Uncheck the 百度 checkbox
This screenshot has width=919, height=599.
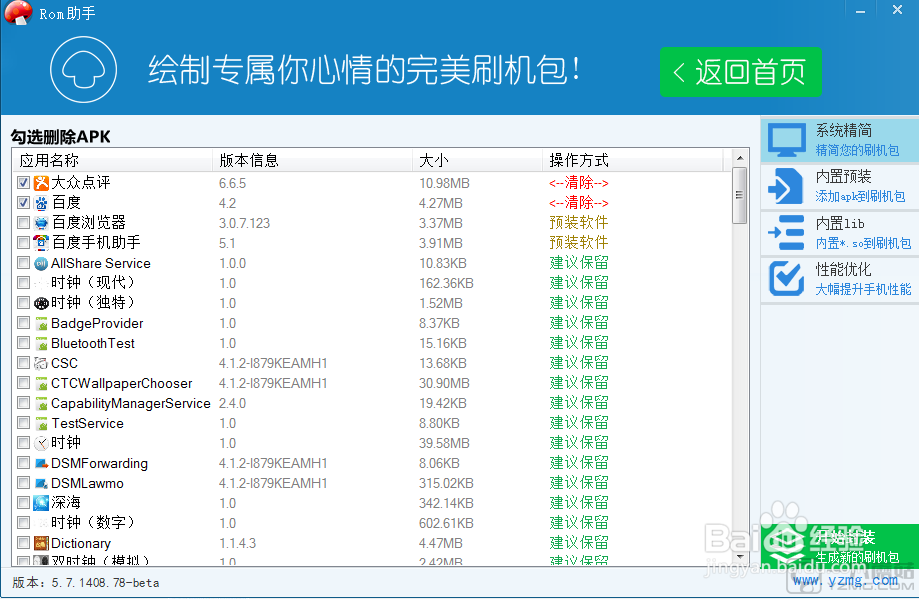click(x=23, y=203)
